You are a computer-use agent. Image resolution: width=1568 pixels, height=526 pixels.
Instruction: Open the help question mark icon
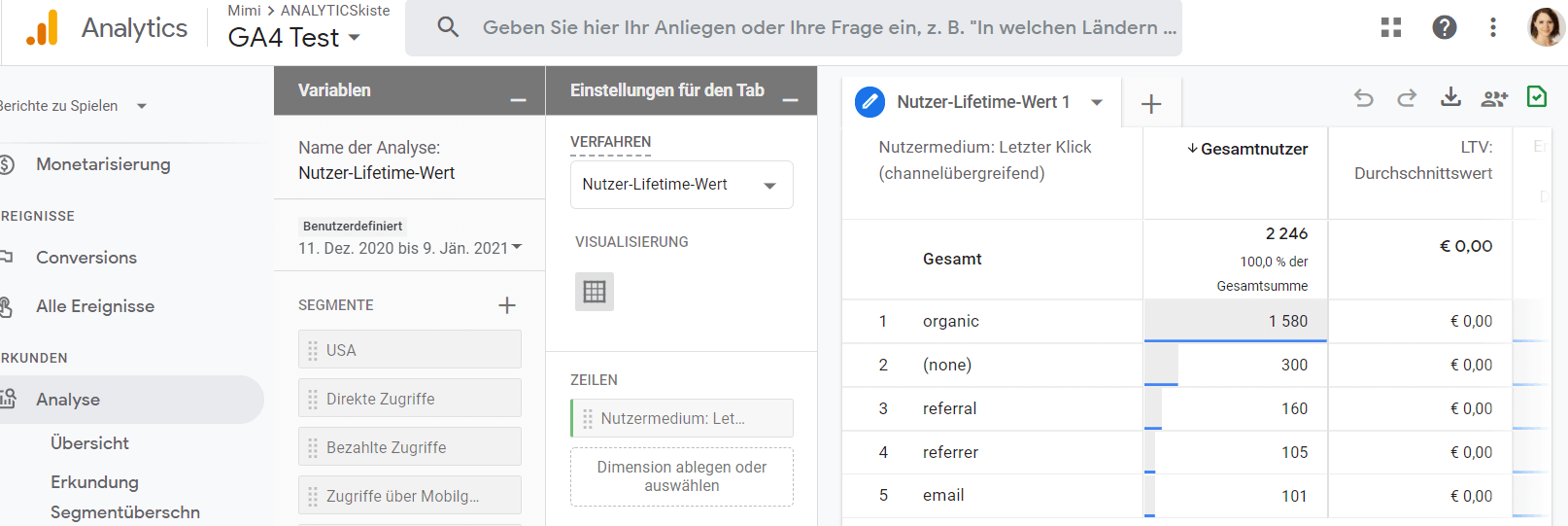click(x=1444, y=27)
